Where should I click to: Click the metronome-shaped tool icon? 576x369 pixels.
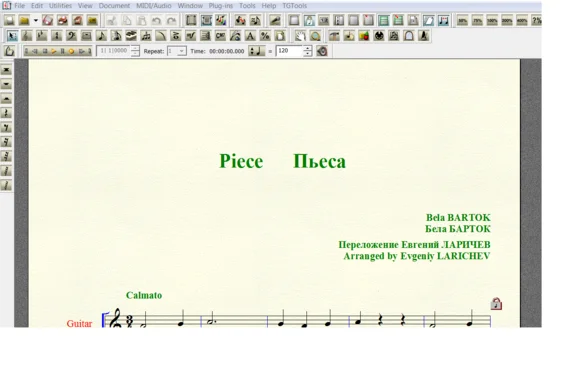click(x=424, y=36)
